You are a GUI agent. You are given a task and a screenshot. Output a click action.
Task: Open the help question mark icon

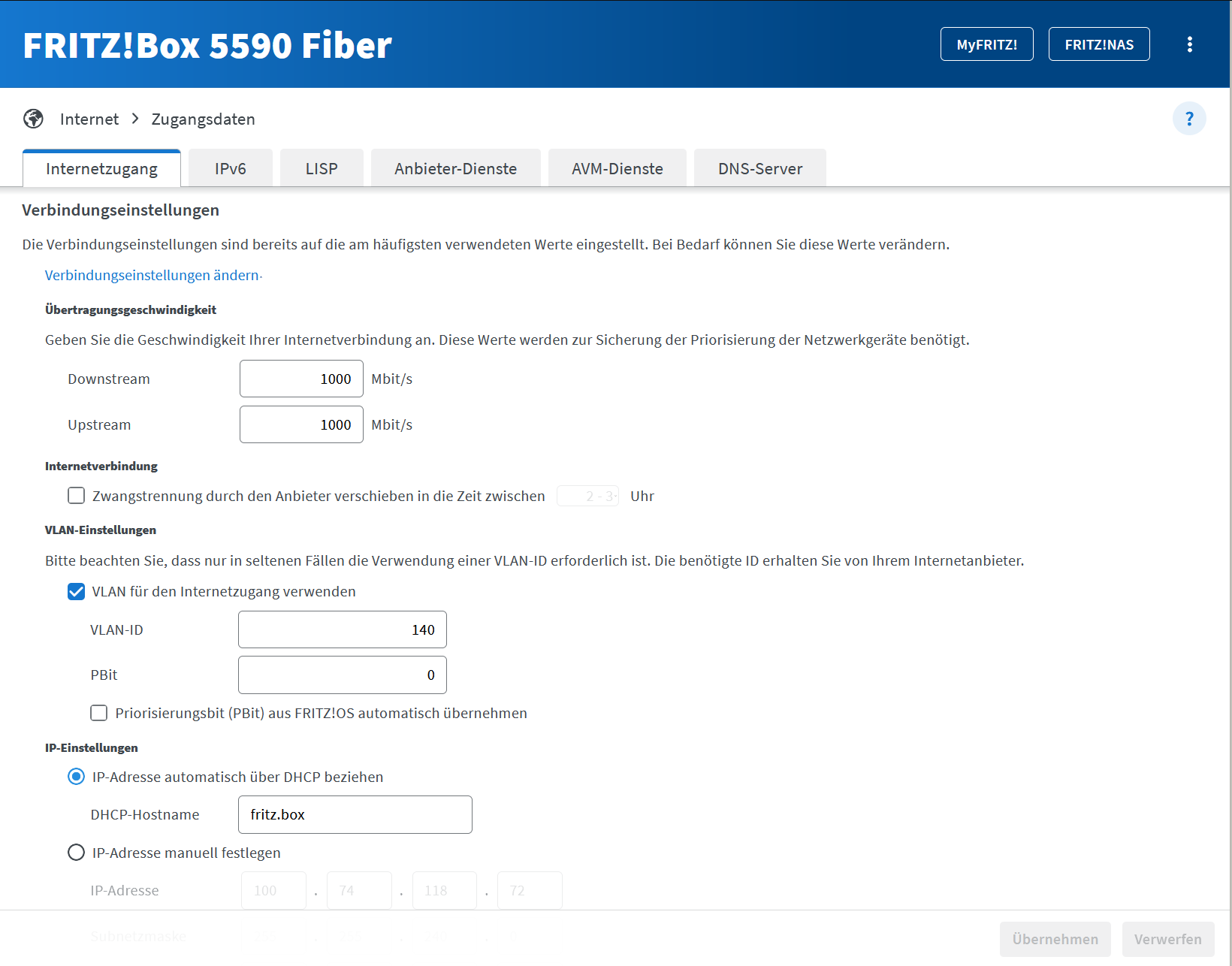(1189, 119)
